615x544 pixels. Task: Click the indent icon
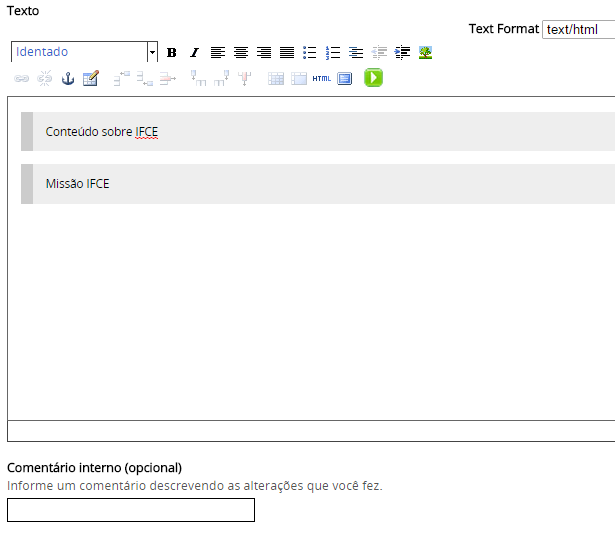click(x=402, y=52)
